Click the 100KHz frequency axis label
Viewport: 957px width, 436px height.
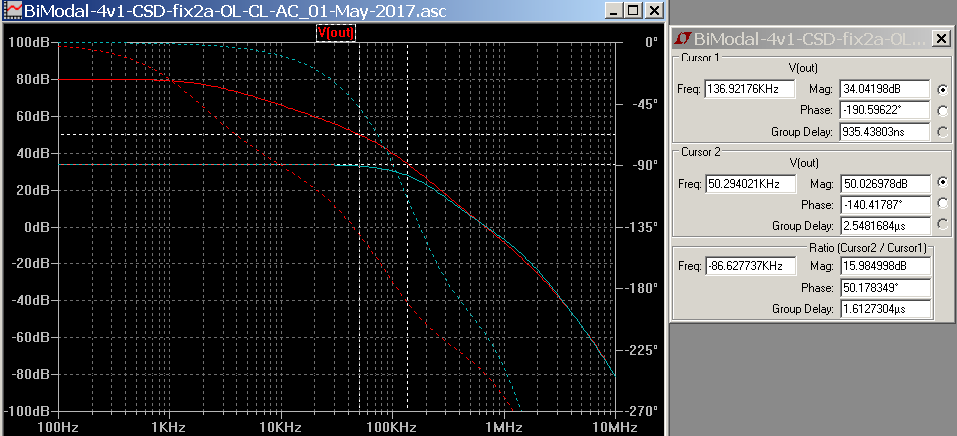(x=391, y=427)
